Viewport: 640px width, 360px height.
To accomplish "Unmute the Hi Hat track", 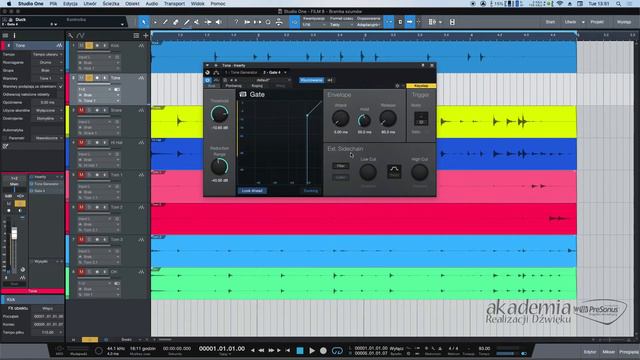I will click(x=81, y=142).
